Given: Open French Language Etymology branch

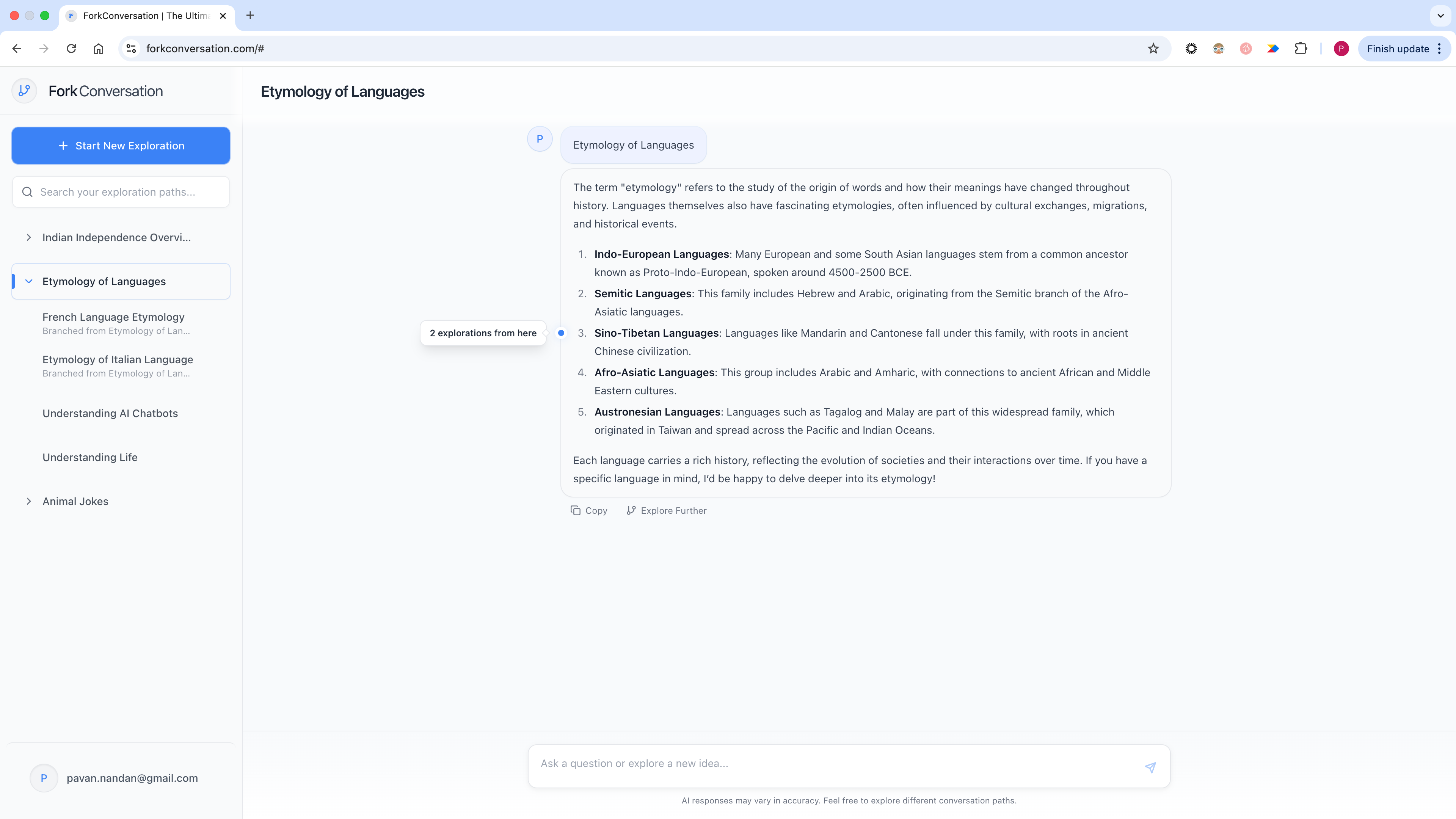Looking at the screenshot, I should (114, 317).
